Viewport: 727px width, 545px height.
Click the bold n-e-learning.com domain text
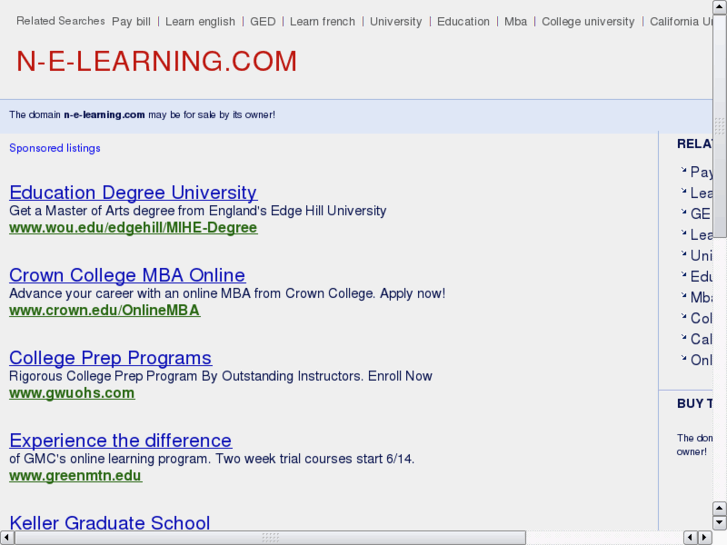pyautogui.click(x=104, y=115)
